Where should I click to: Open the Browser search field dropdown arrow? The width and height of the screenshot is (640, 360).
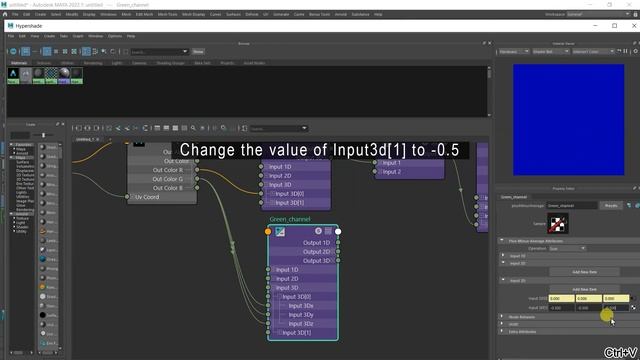tap(185, 52)
